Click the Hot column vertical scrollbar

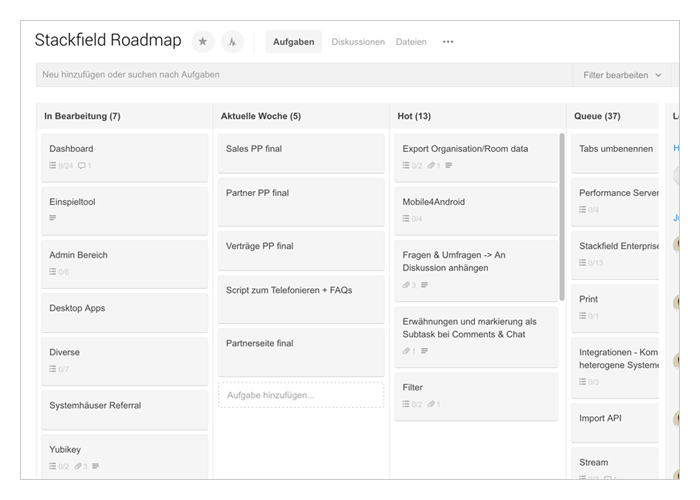[562, 217]
